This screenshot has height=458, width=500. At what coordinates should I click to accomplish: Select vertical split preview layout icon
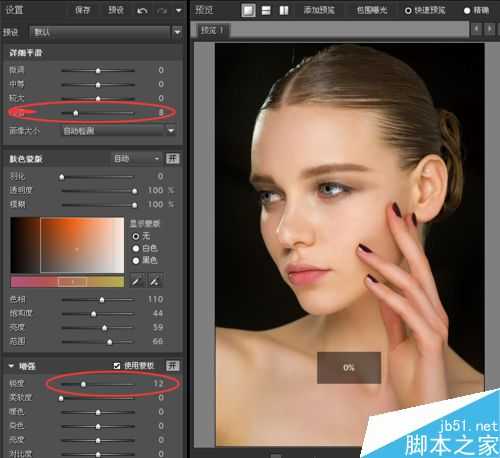(284, 10)
